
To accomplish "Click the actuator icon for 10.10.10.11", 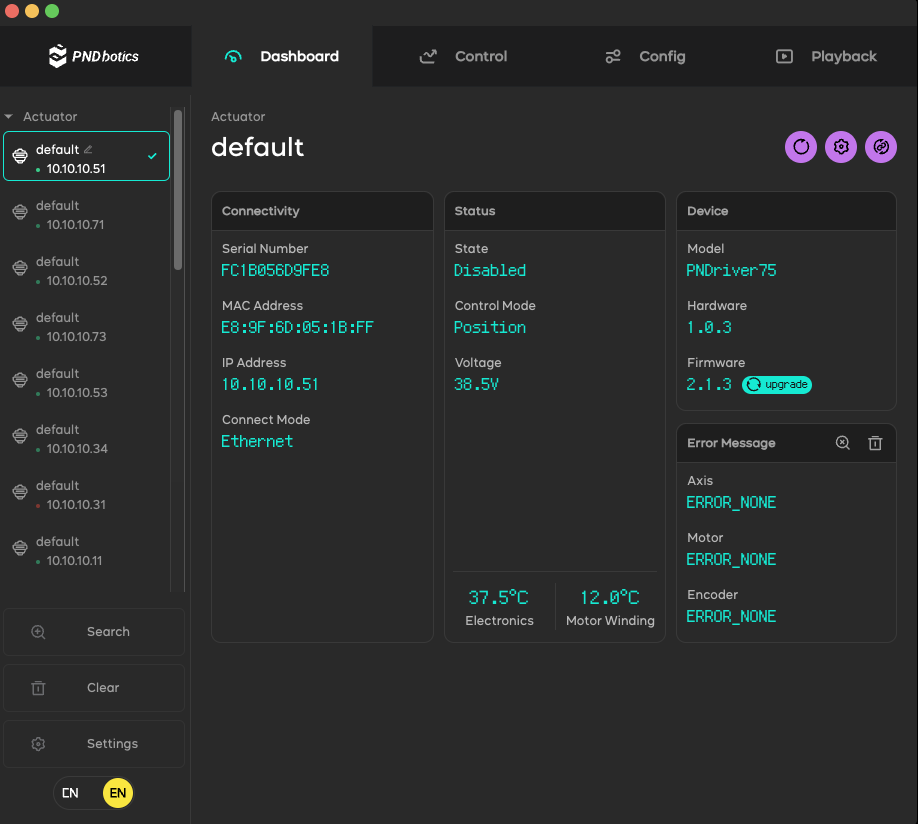I will pos(20,548).
